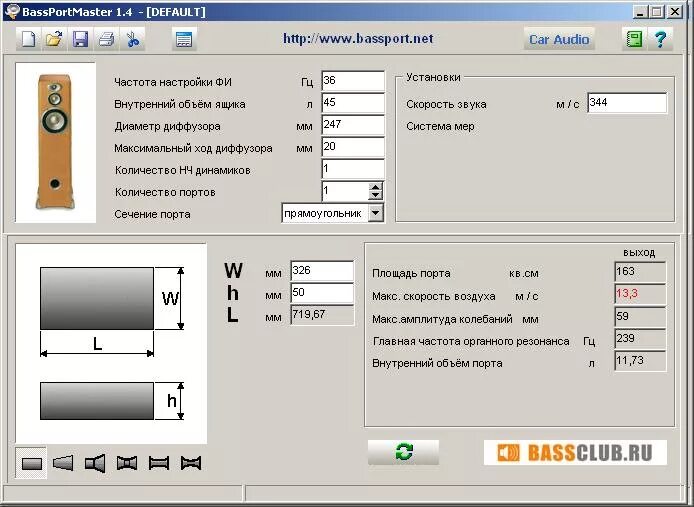Click the computed L length value 719,67

tap(322, 315)
